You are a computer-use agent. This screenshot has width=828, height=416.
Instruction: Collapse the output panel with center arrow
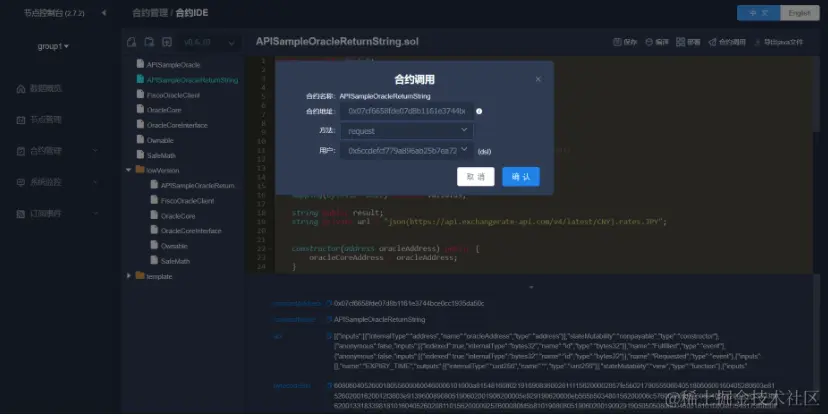pyautogui.click(x=531, y=287)
